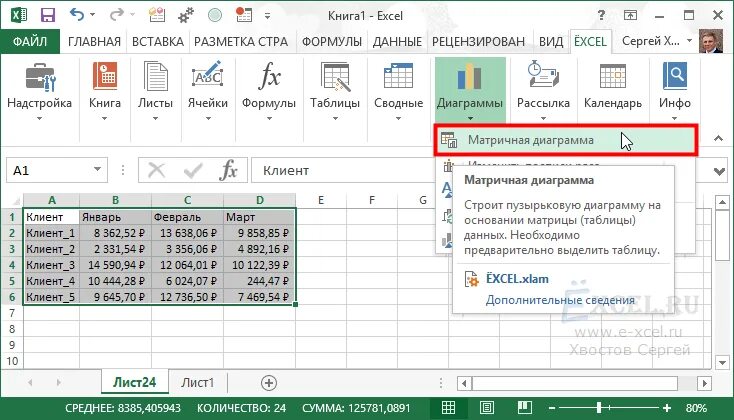Select column header E

(321, 200)
